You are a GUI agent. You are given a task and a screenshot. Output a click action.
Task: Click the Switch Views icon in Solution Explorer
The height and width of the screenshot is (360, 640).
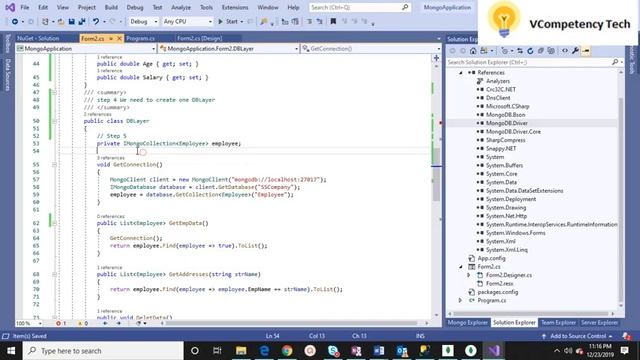[484, 51]
